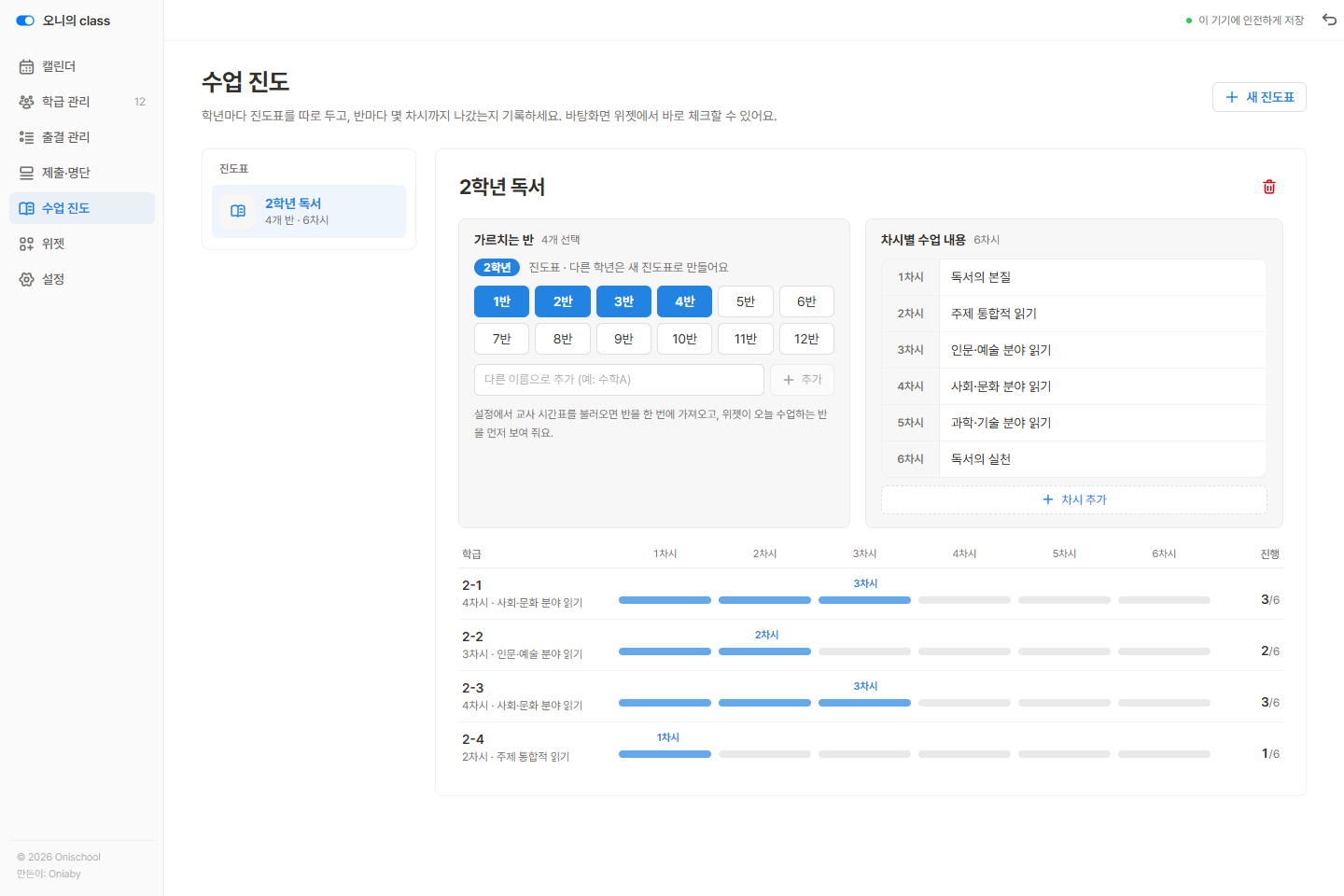Select the 2학년 독서 progress sheet card
Image resolution: width=1344 pixels, height=896 pixels.
click(309, 211)
